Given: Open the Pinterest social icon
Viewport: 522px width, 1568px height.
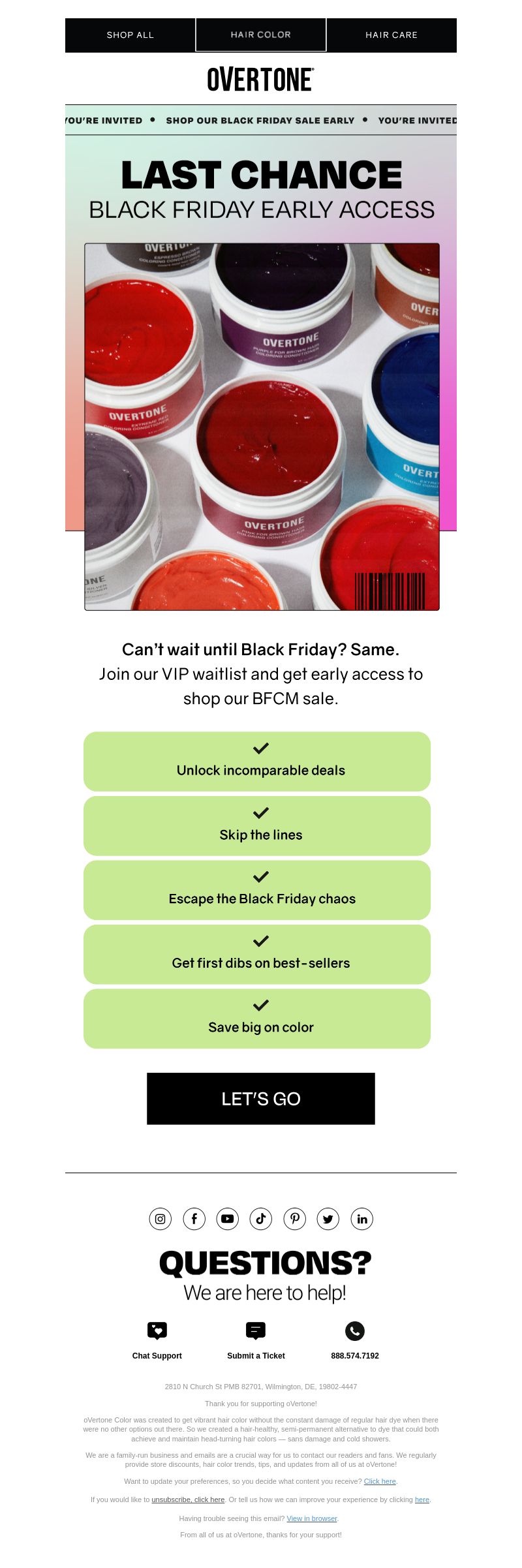Looking at the screenshot, I should [x=295, y=1218].
